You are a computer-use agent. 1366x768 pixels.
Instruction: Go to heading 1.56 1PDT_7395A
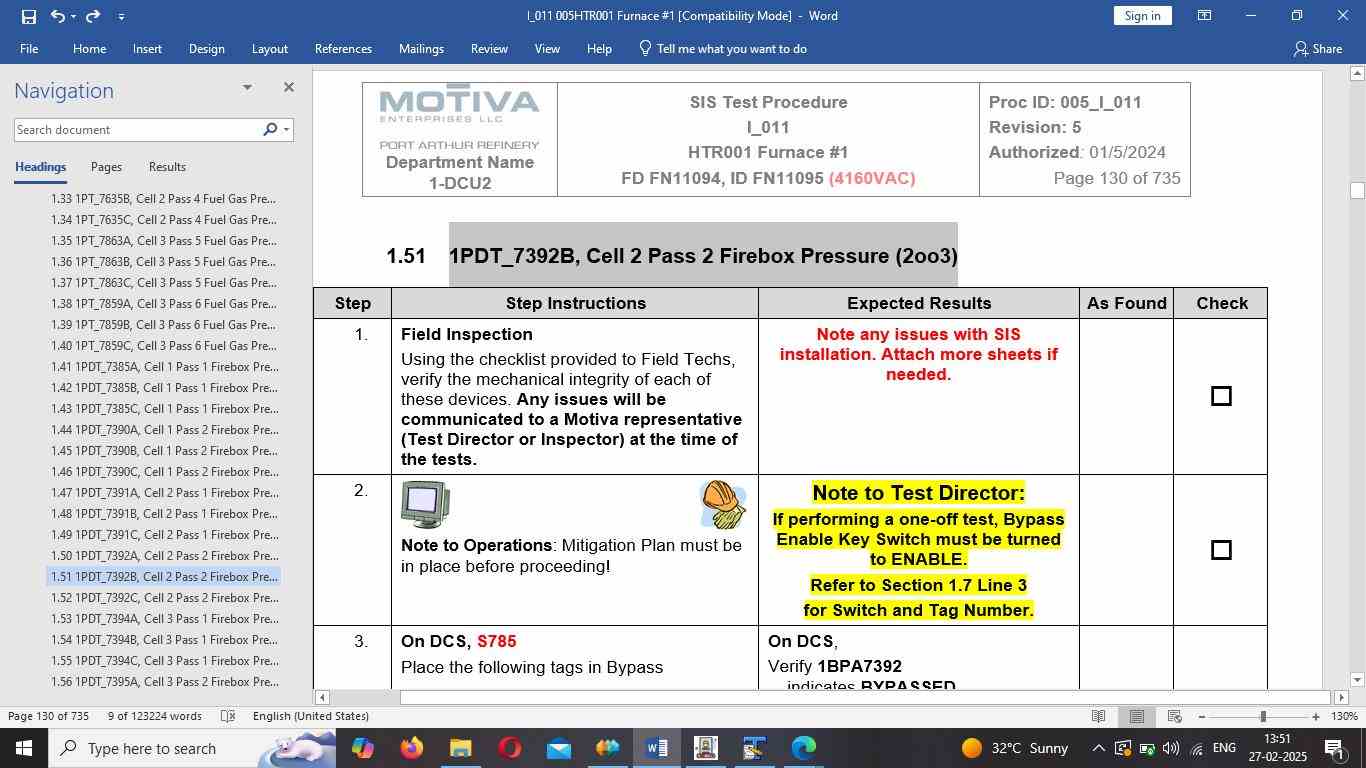(164, 682)
